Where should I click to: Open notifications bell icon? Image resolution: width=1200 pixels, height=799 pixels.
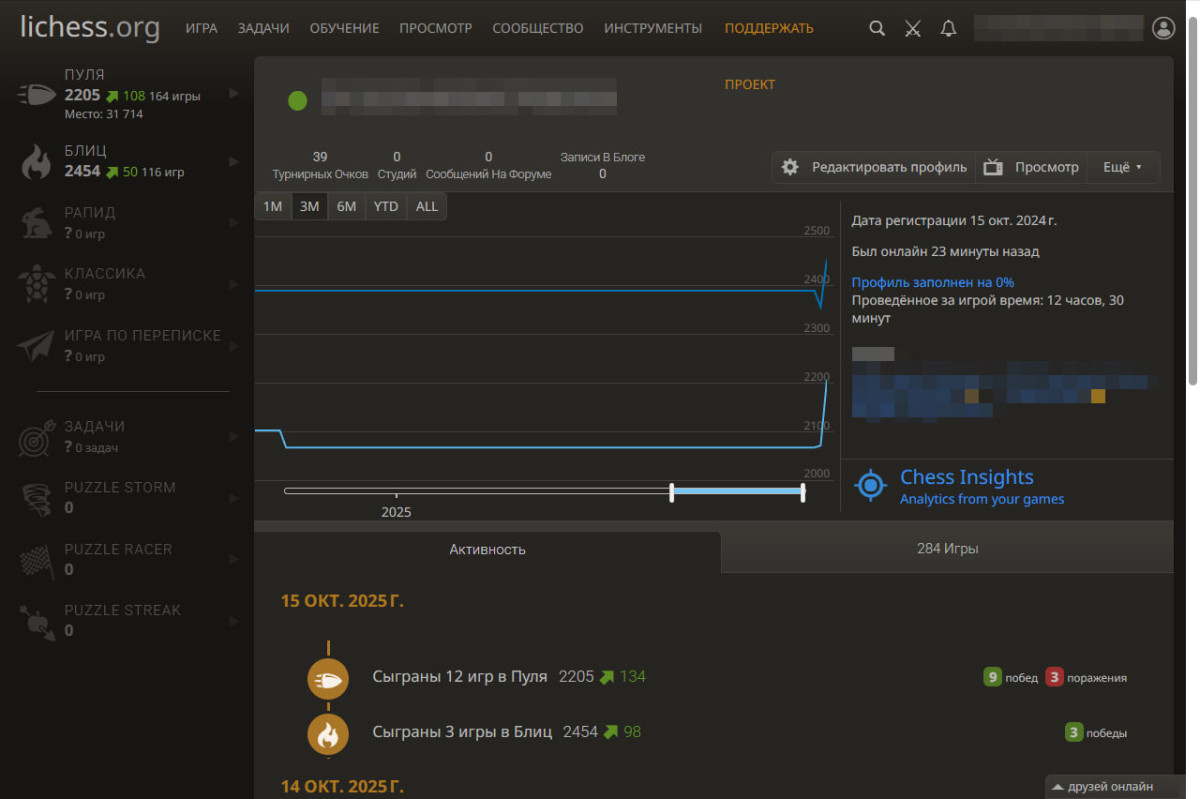[x=948, y=29]
